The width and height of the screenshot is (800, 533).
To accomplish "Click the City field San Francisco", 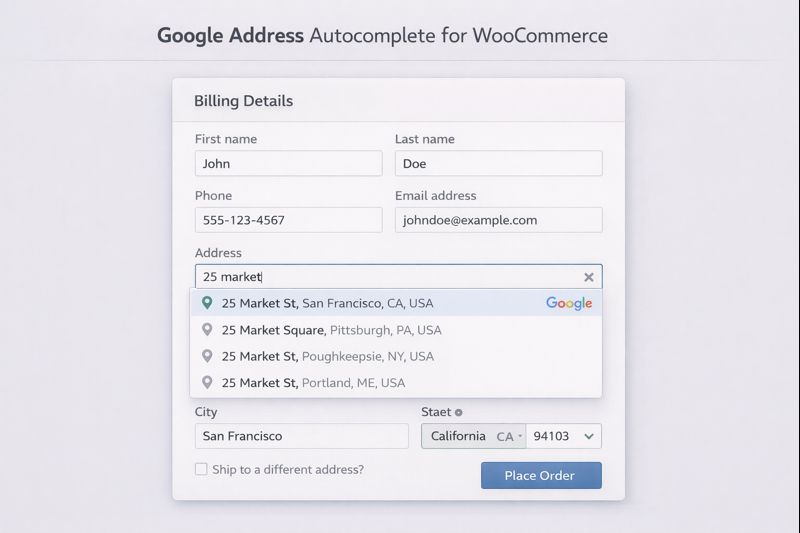I will [302, 436].
